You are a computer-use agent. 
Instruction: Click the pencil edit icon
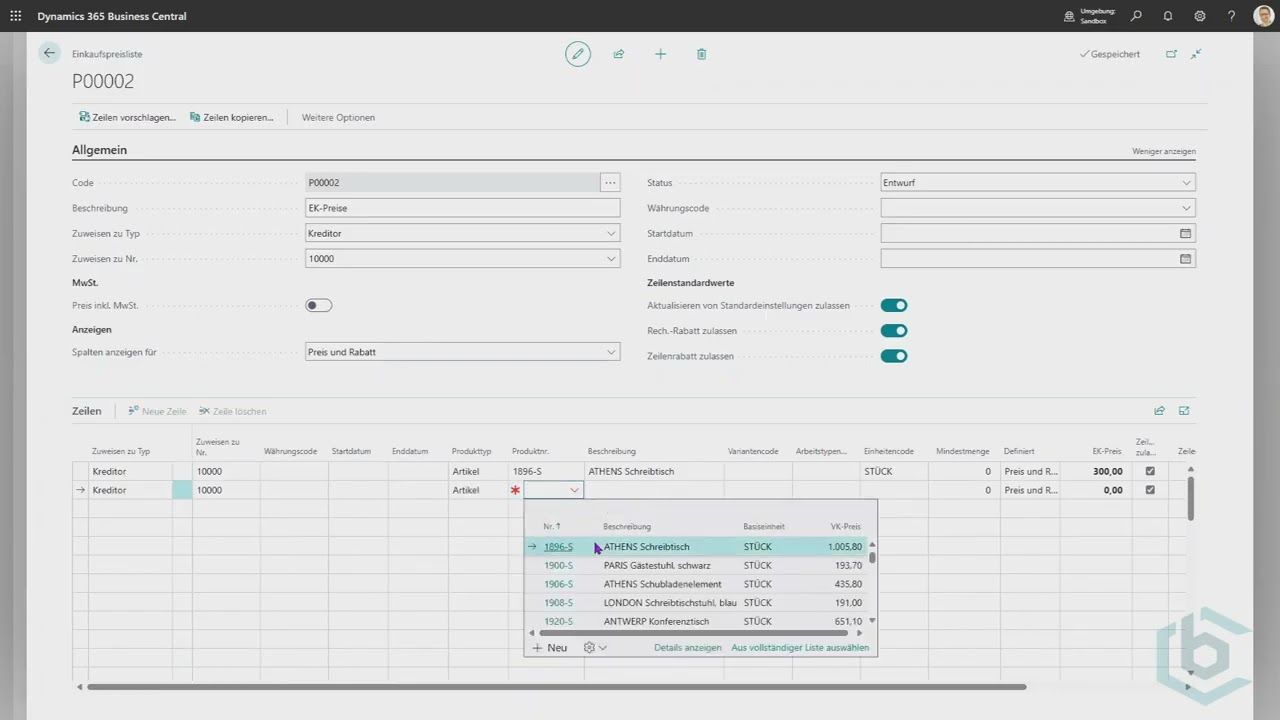tap(578, 54)
